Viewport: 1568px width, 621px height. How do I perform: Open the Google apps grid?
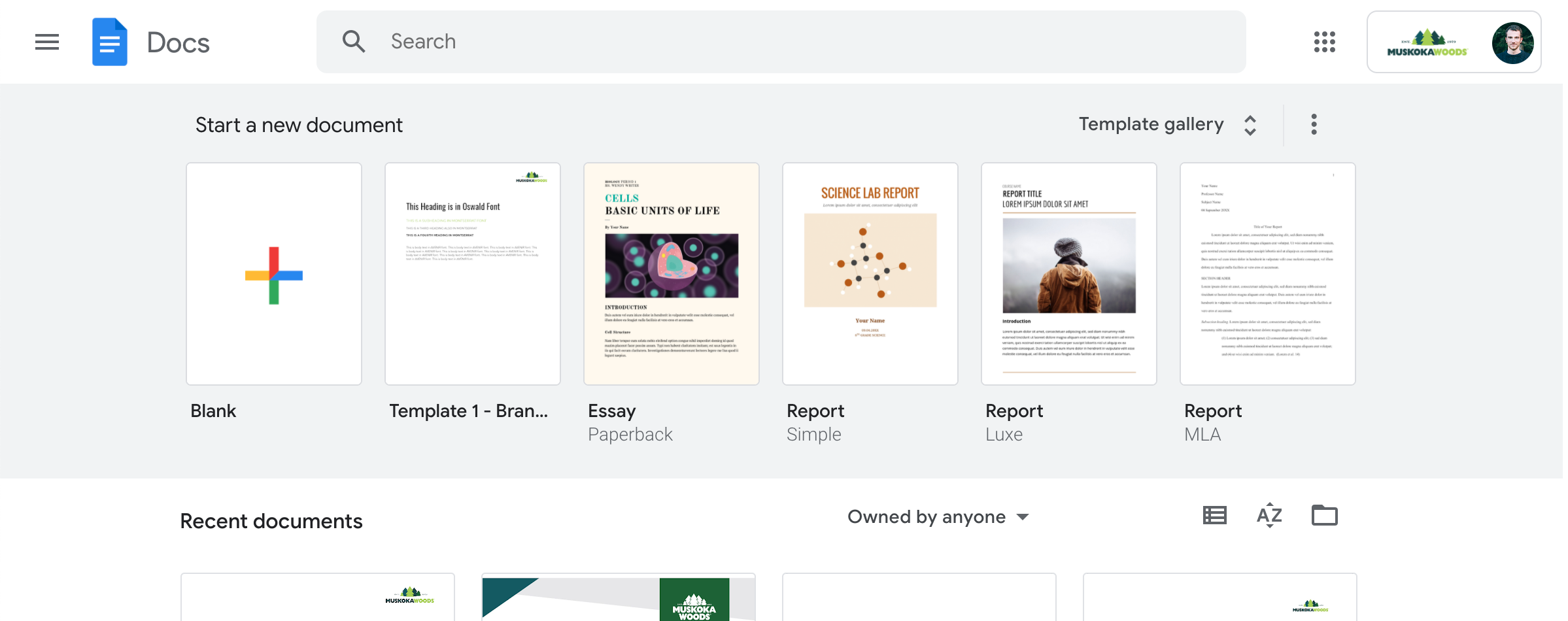[x=1324, y=42]
